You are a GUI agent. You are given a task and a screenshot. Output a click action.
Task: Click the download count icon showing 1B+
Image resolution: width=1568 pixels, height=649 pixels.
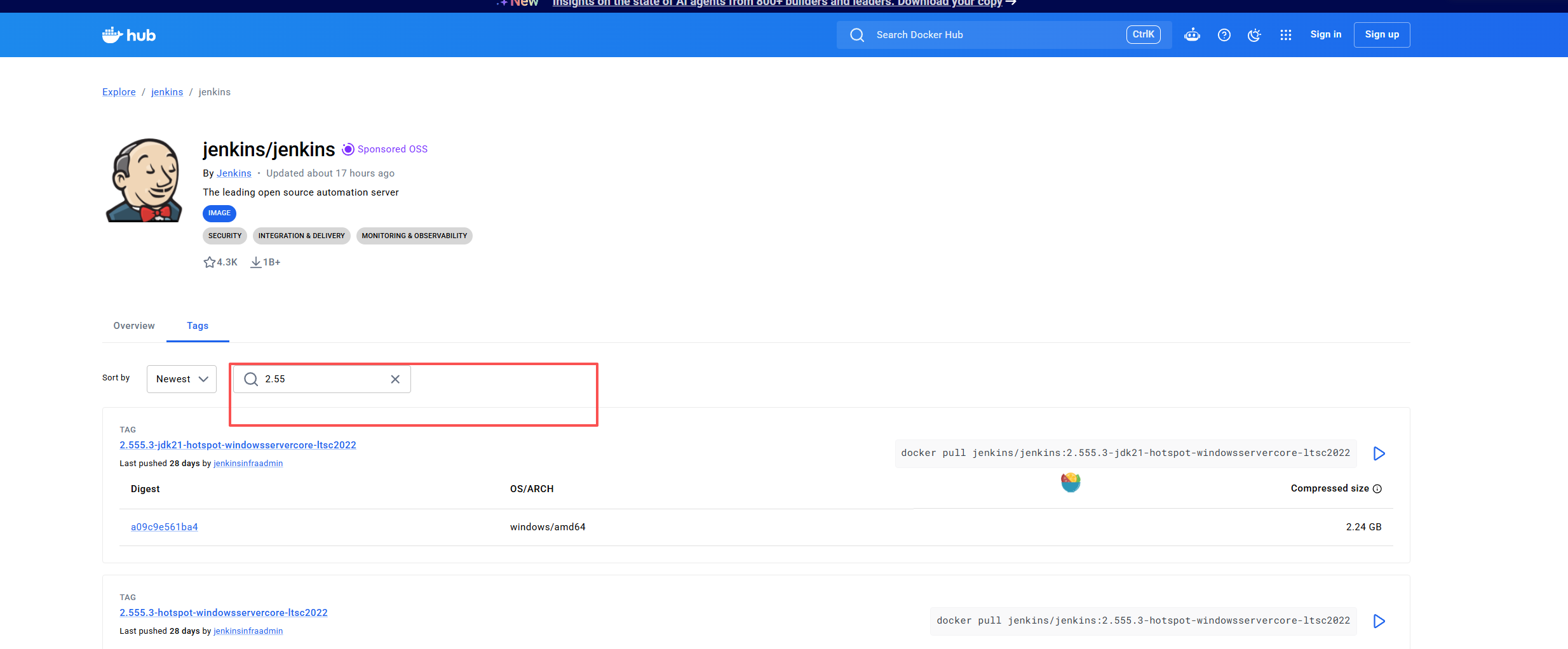pos(256,262)
